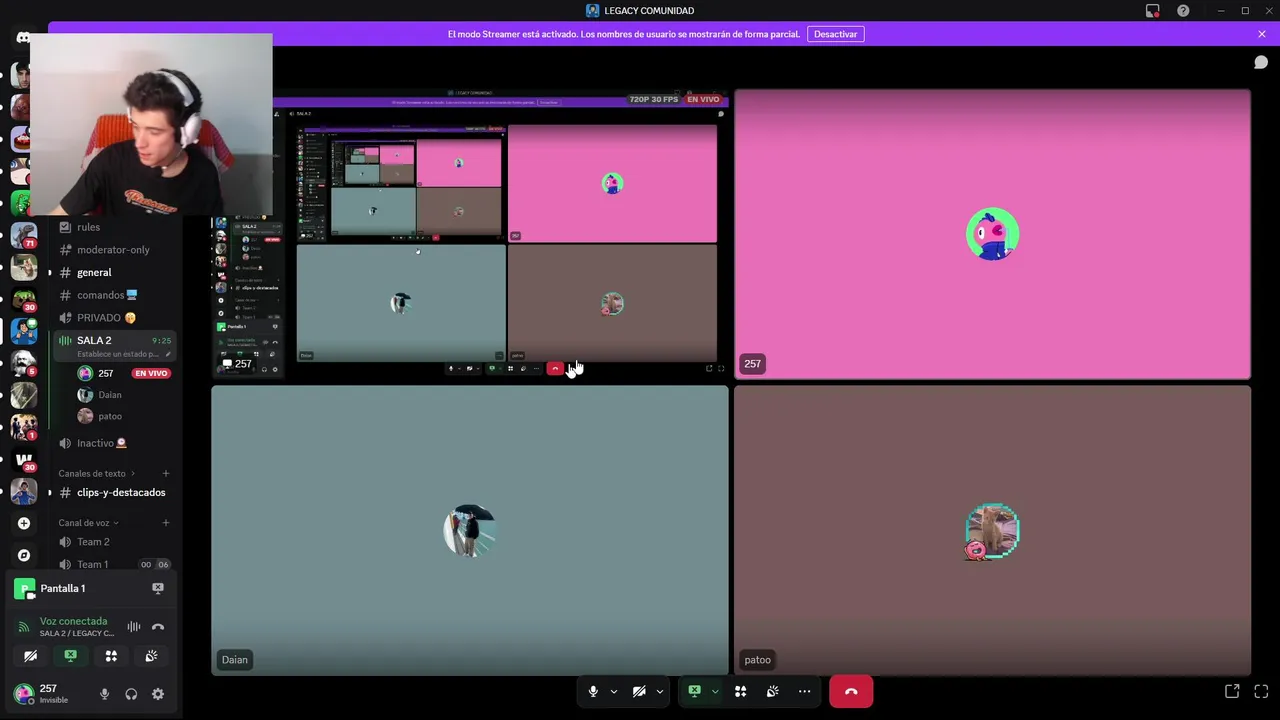The image size is (1280, 720).
Task: Toggle screen share in user panel
Action: click(x=70, y=656)
